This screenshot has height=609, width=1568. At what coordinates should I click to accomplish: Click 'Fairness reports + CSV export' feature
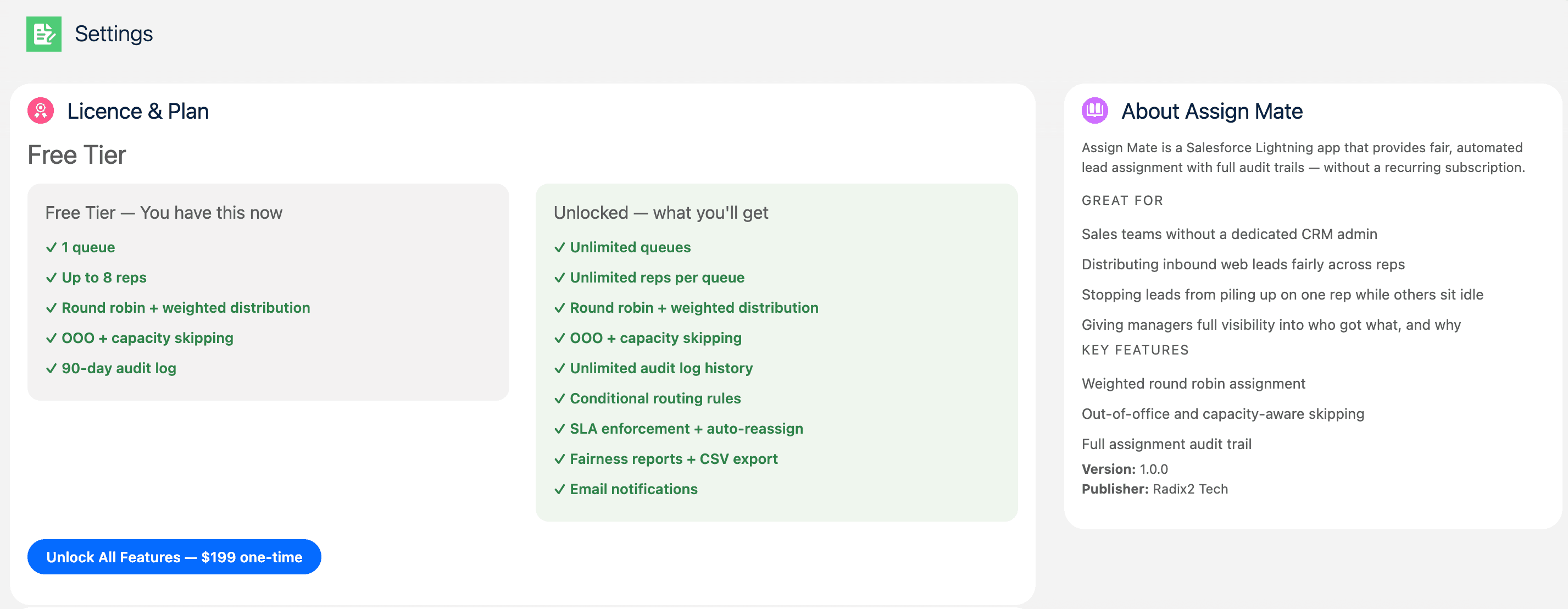[666, 459]
